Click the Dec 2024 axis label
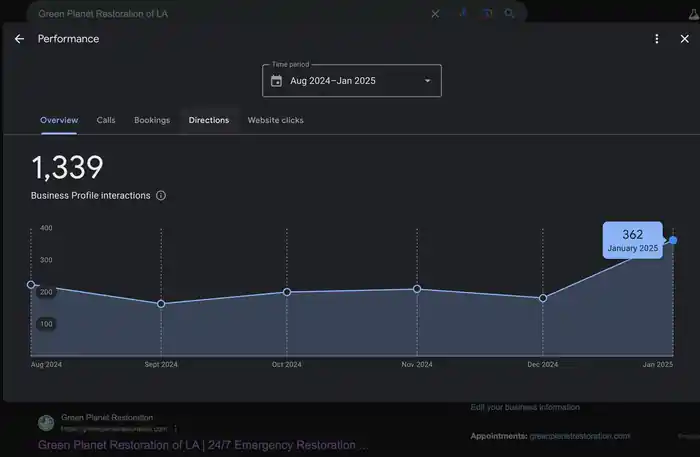Screen dimensions: 700x457 [542, 365]
